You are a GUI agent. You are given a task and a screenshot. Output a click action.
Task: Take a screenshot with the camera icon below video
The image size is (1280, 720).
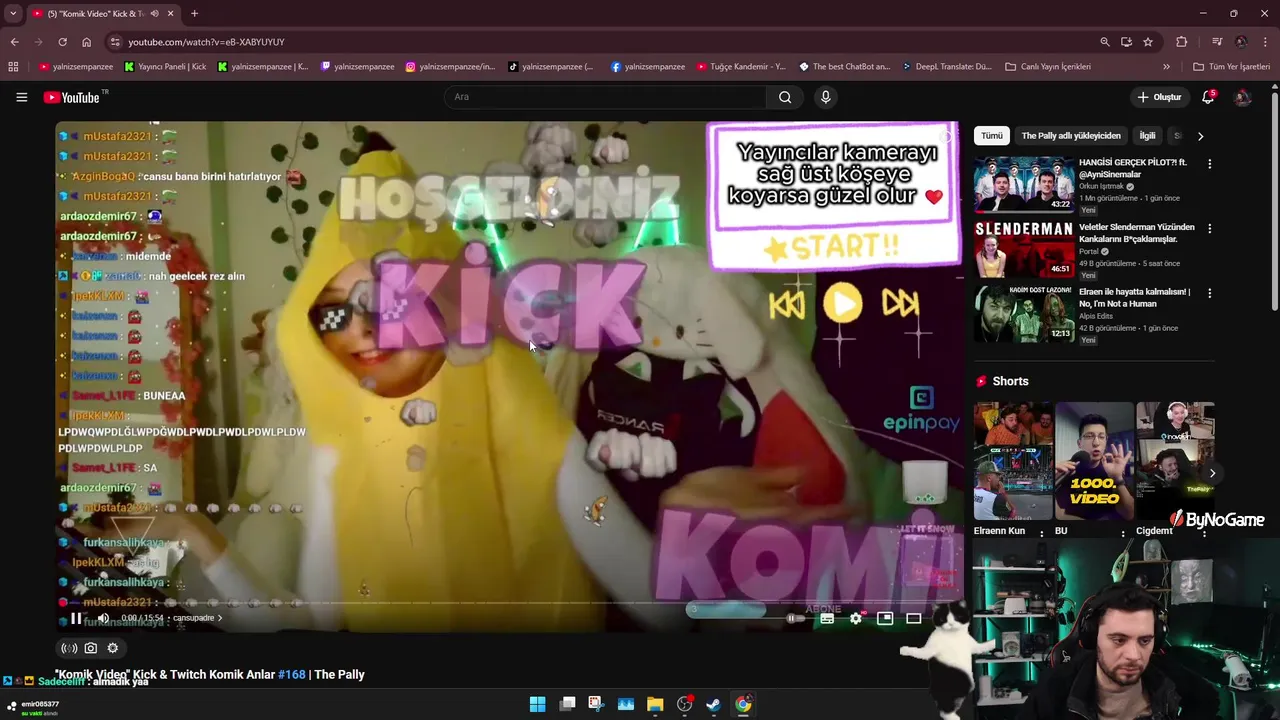pyautogui.click(x=91, y=648)
